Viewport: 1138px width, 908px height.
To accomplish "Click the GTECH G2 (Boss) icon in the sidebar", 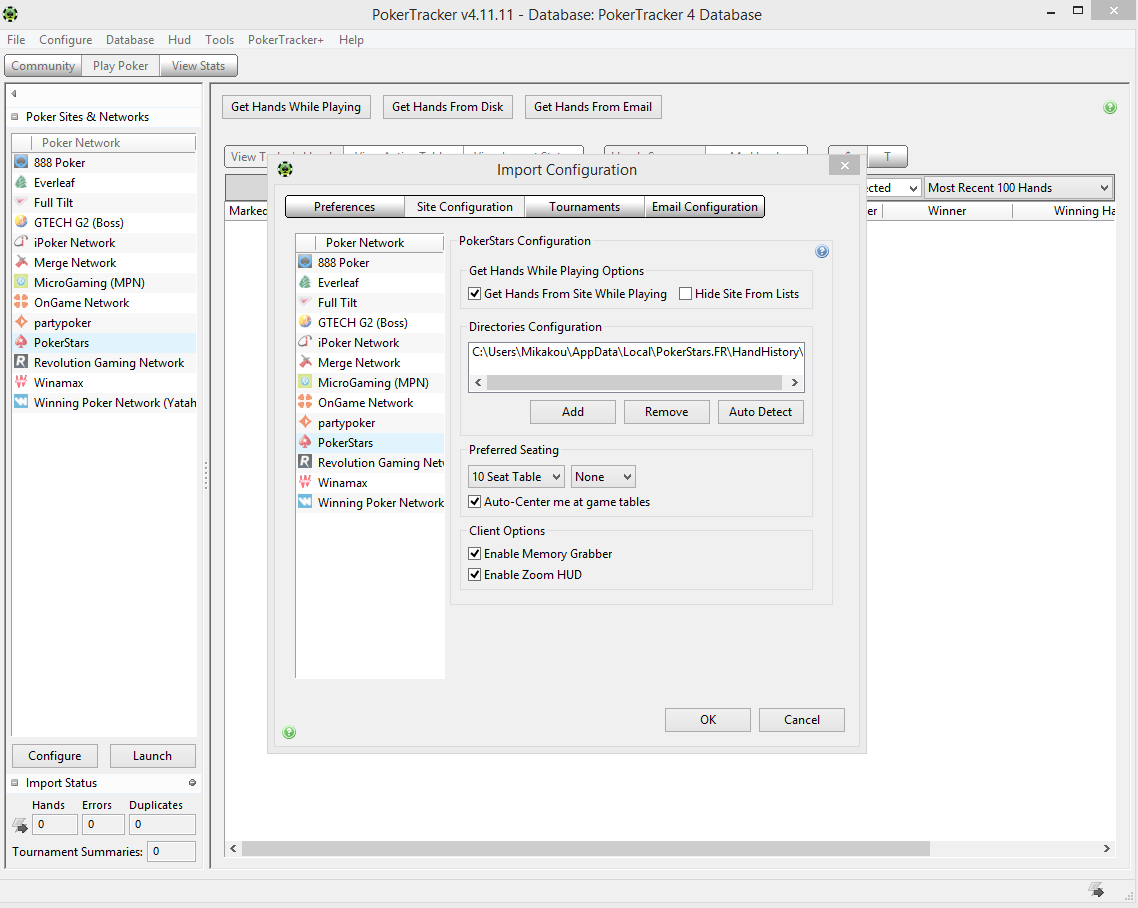I will [21, 222].
